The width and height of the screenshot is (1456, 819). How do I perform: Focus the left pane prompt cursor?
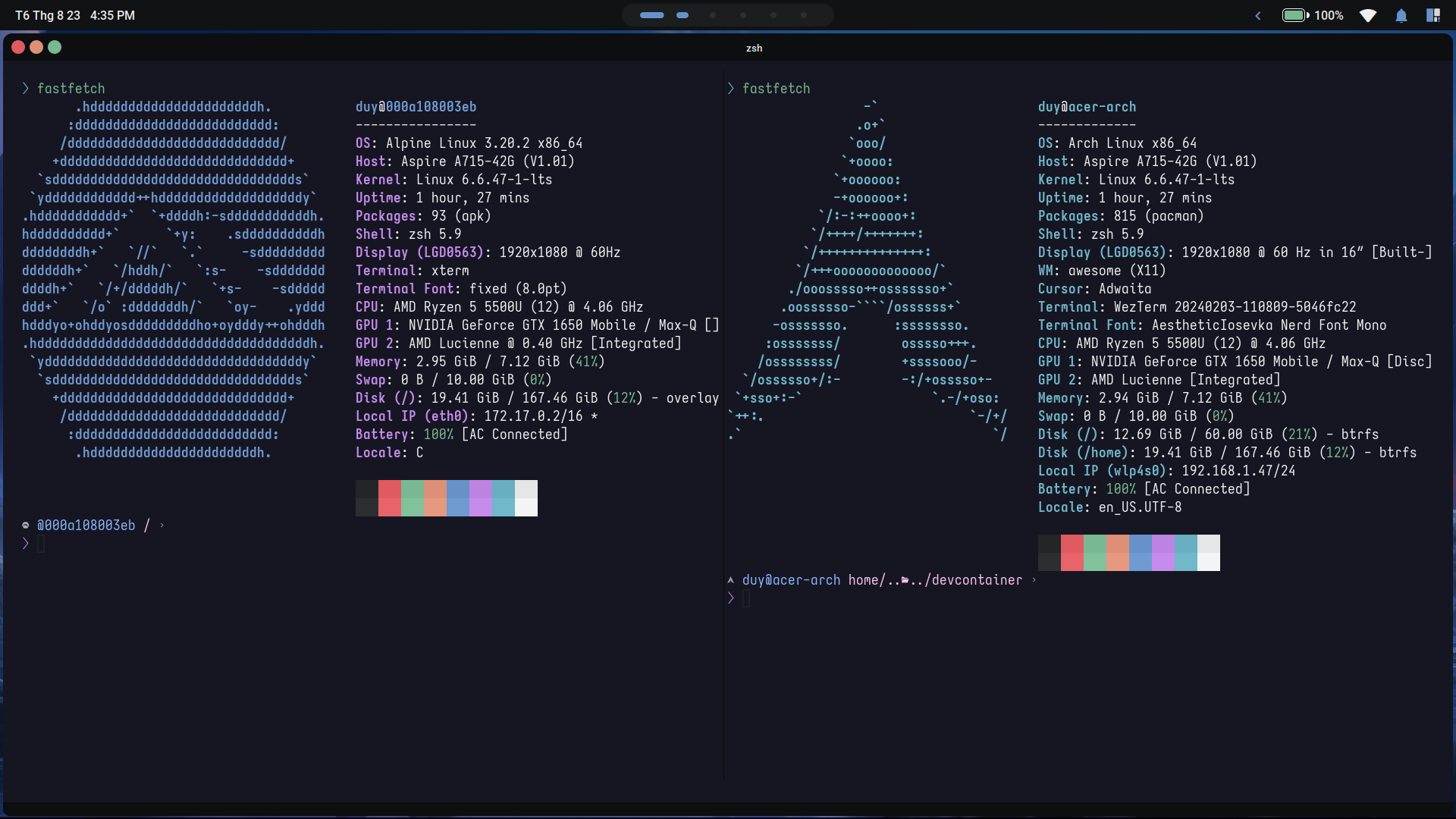[41, 544]
